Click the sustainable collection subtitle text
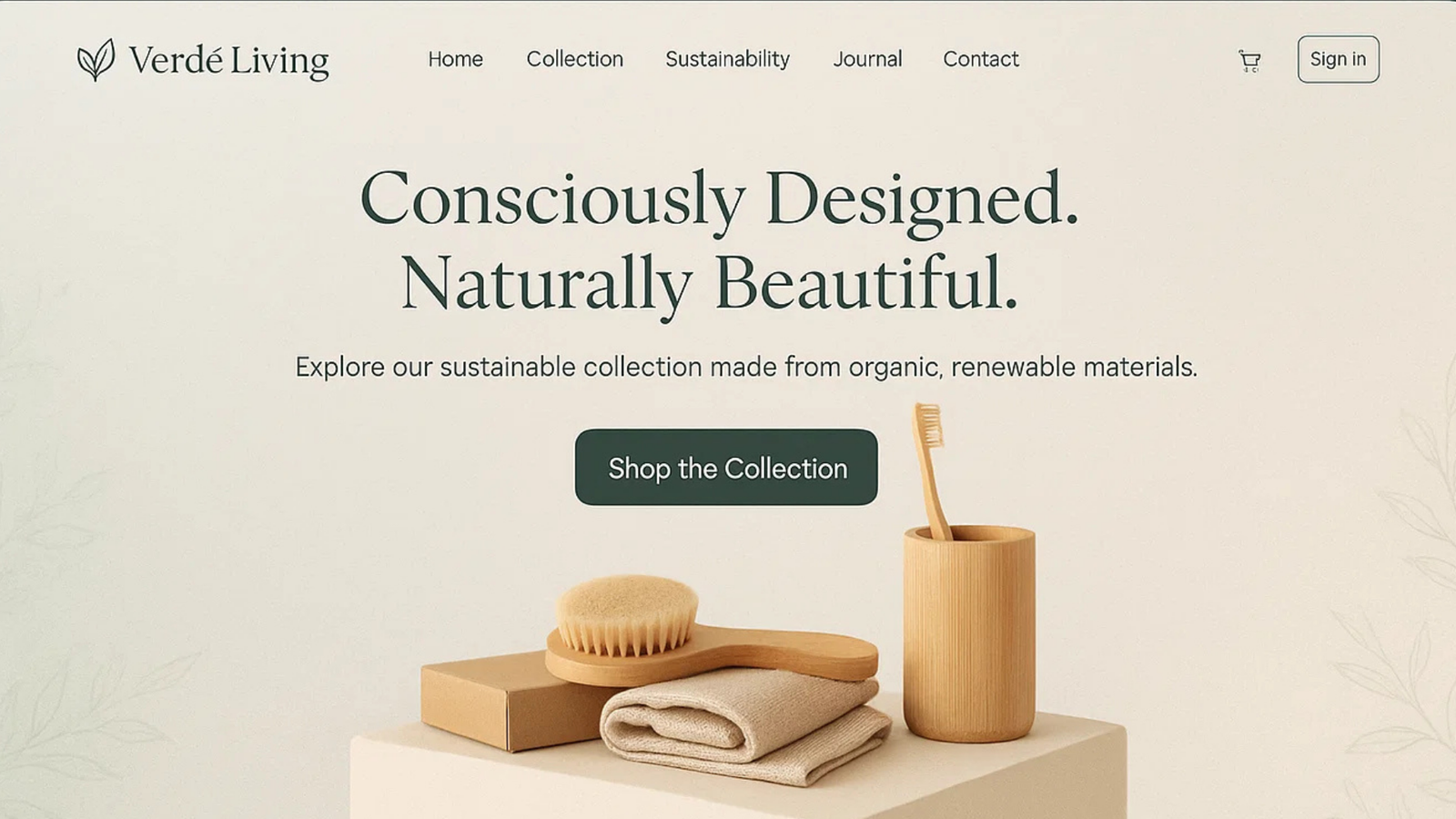1456x819 pixels. tap(746, 367)
